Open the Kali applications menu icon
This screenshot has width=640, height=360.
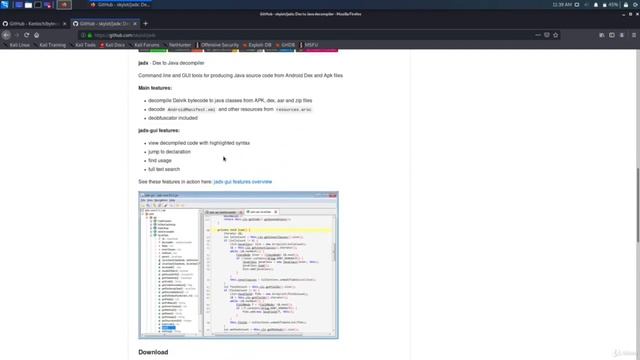coord(4,4)
